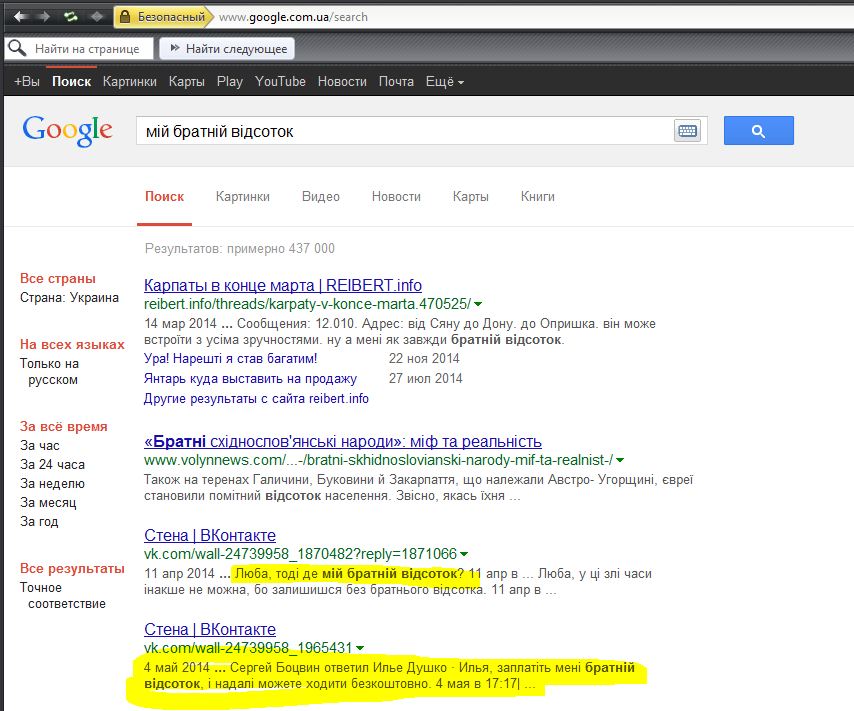Filter results by За неделю
Image resolution: width=854 pixels, height=711 pixels.
[49, 483]
